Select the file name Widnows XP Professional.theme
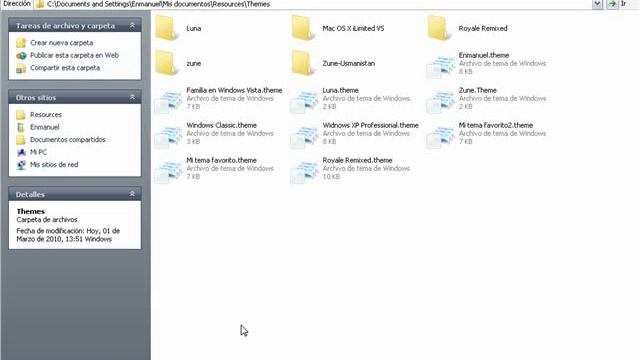Image resolution: width=640 pixels, height=360 pixels. point(370,125)
